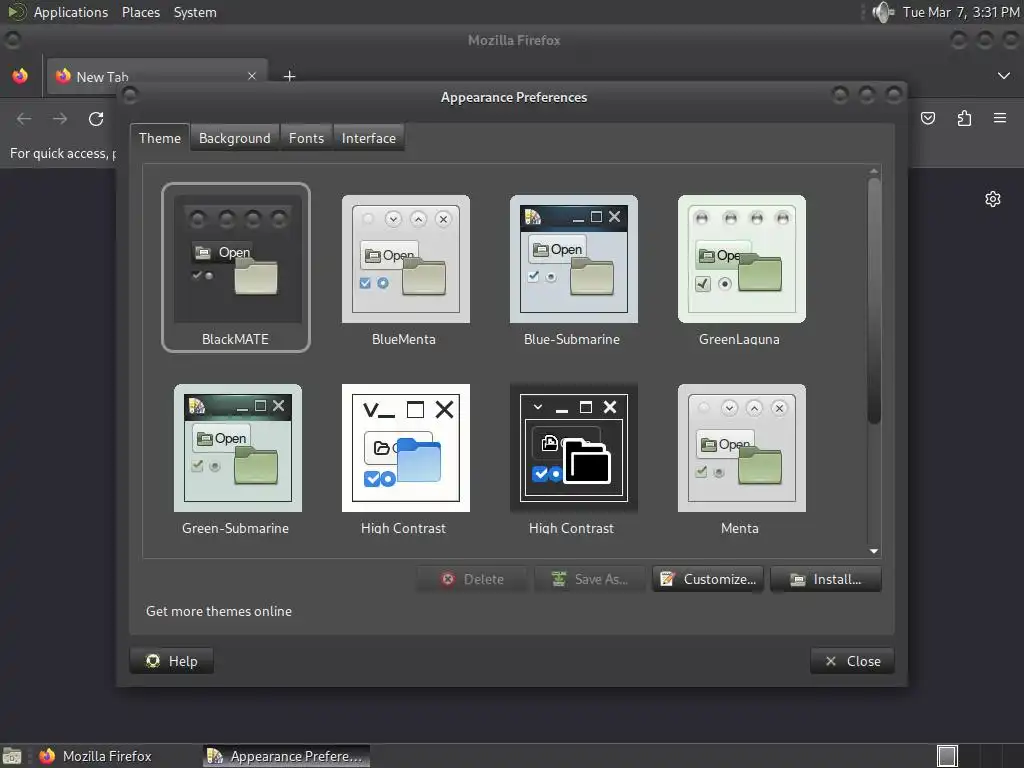Image resolution: width=1024 pixels, height=768 pixels.
Task: Click Firefox forward arrow
Action: (x=60, y=119)
